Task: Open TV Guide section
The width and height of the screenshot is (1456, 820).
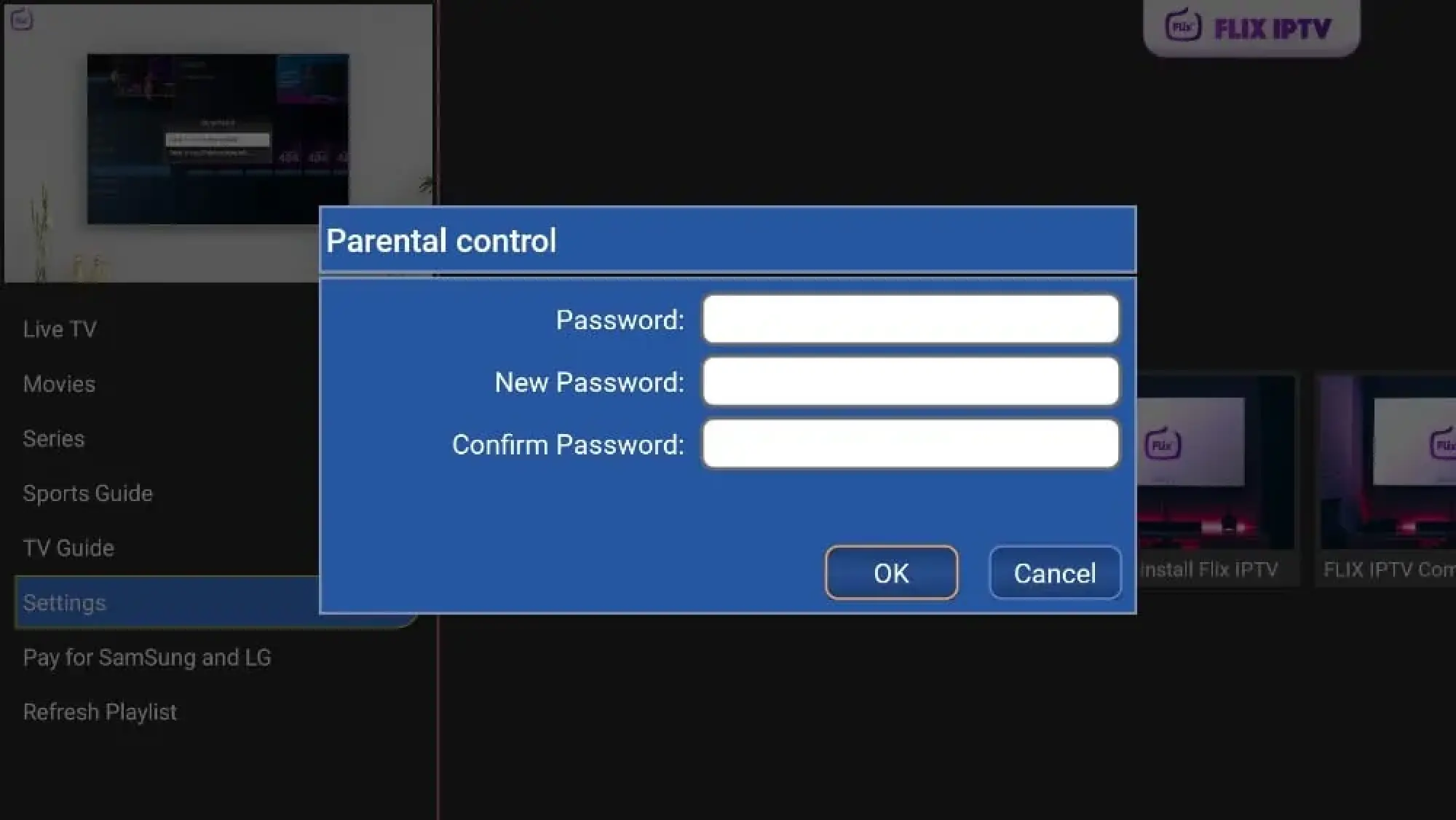Action: coord(68,547)
